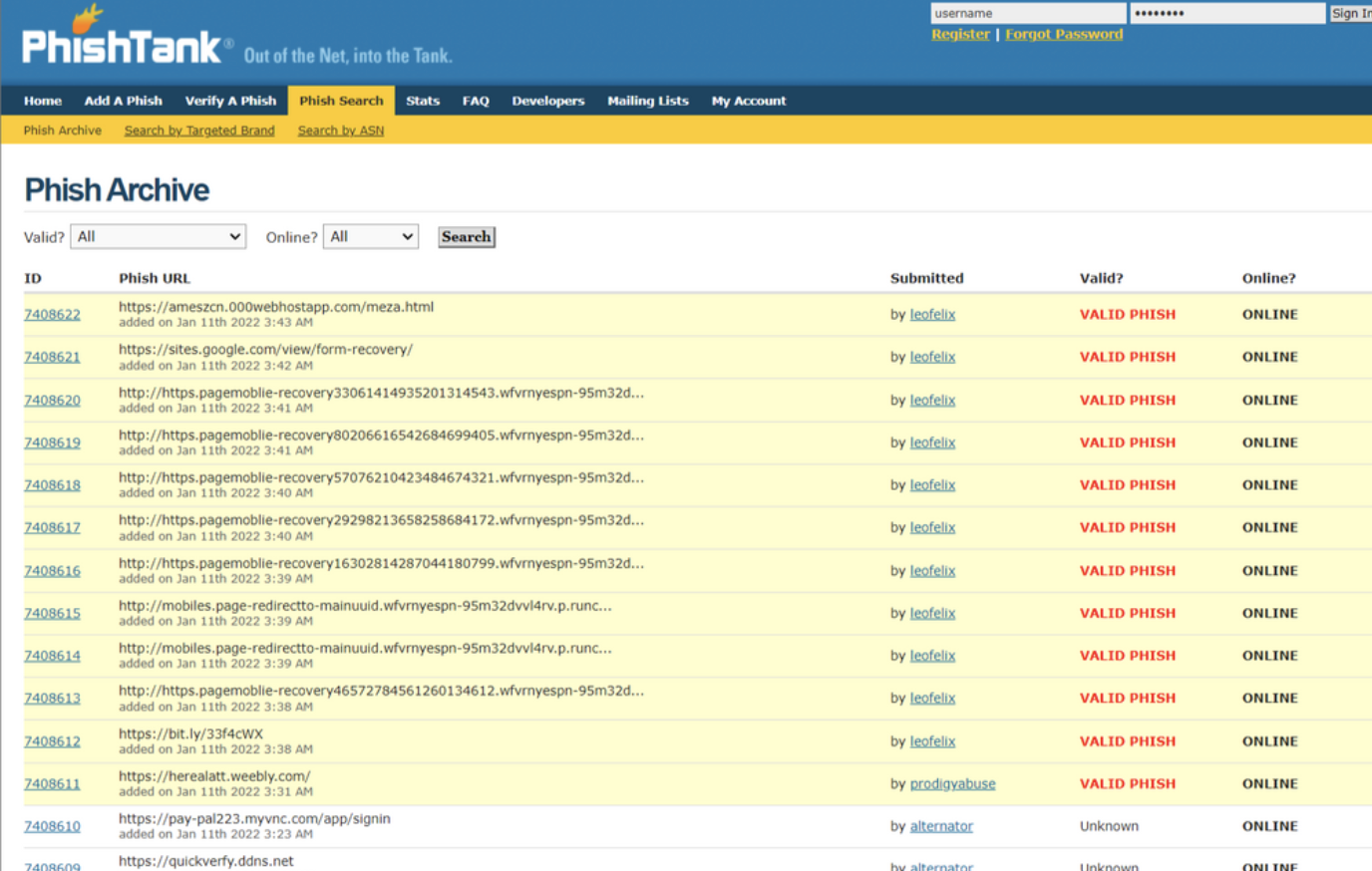Open phish ID 7408622
Screen dimensions: 1372x871
coord(52,314)
